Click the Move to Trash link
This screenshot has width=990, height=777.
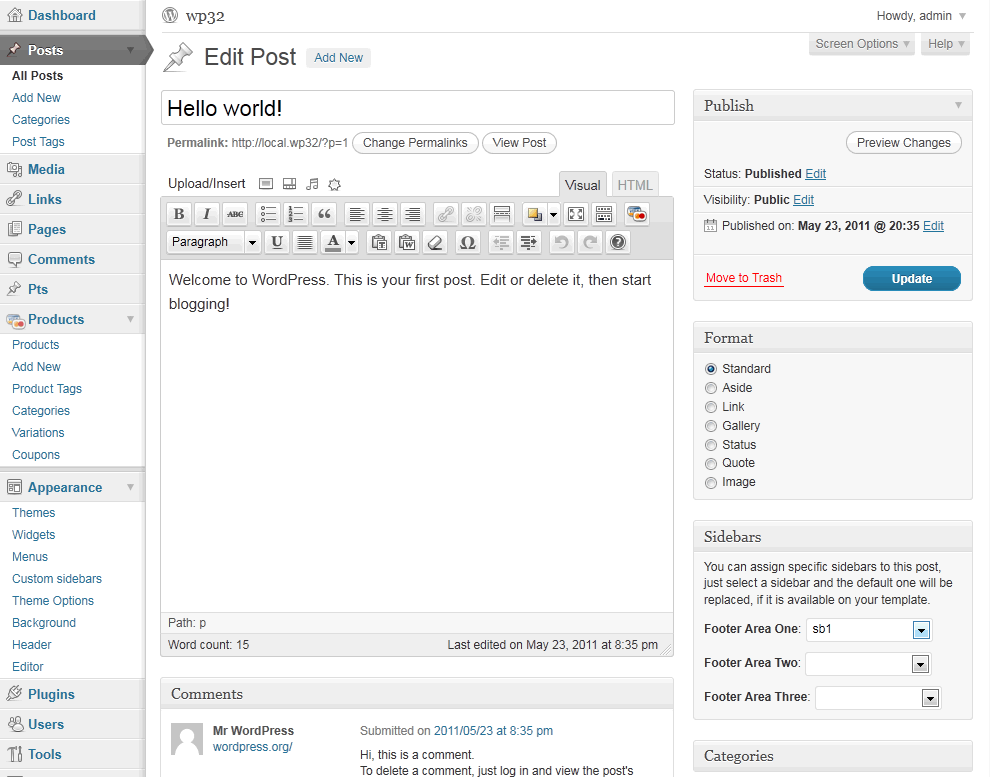[x=743, y=278]
